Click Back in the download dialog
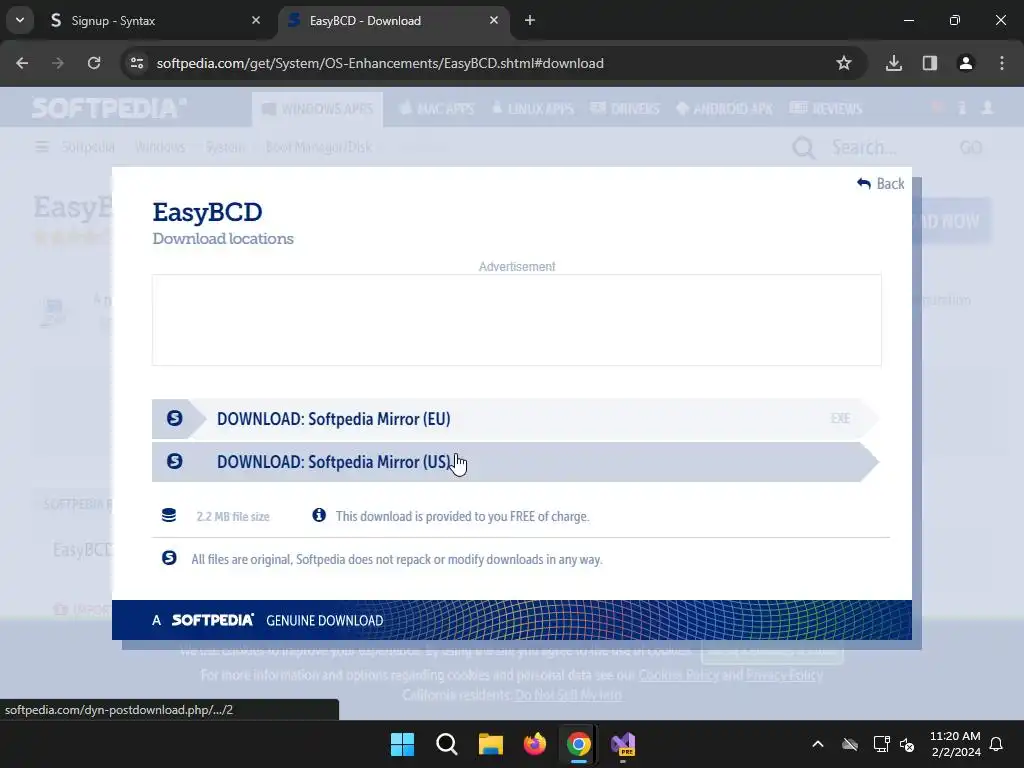The height and width of the screenshot is (768, 1024). pos(881,184)
